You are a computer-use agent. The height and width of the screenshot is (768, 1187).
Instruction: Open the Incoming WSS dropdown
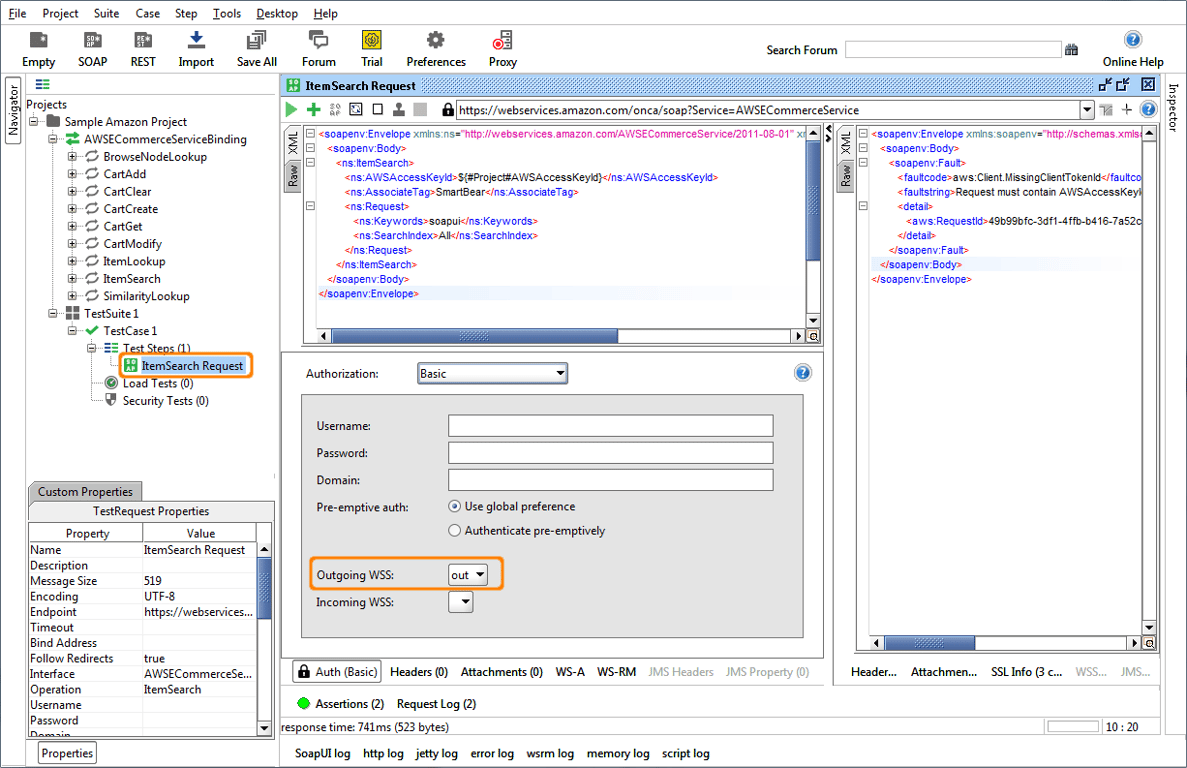(461, 603)
